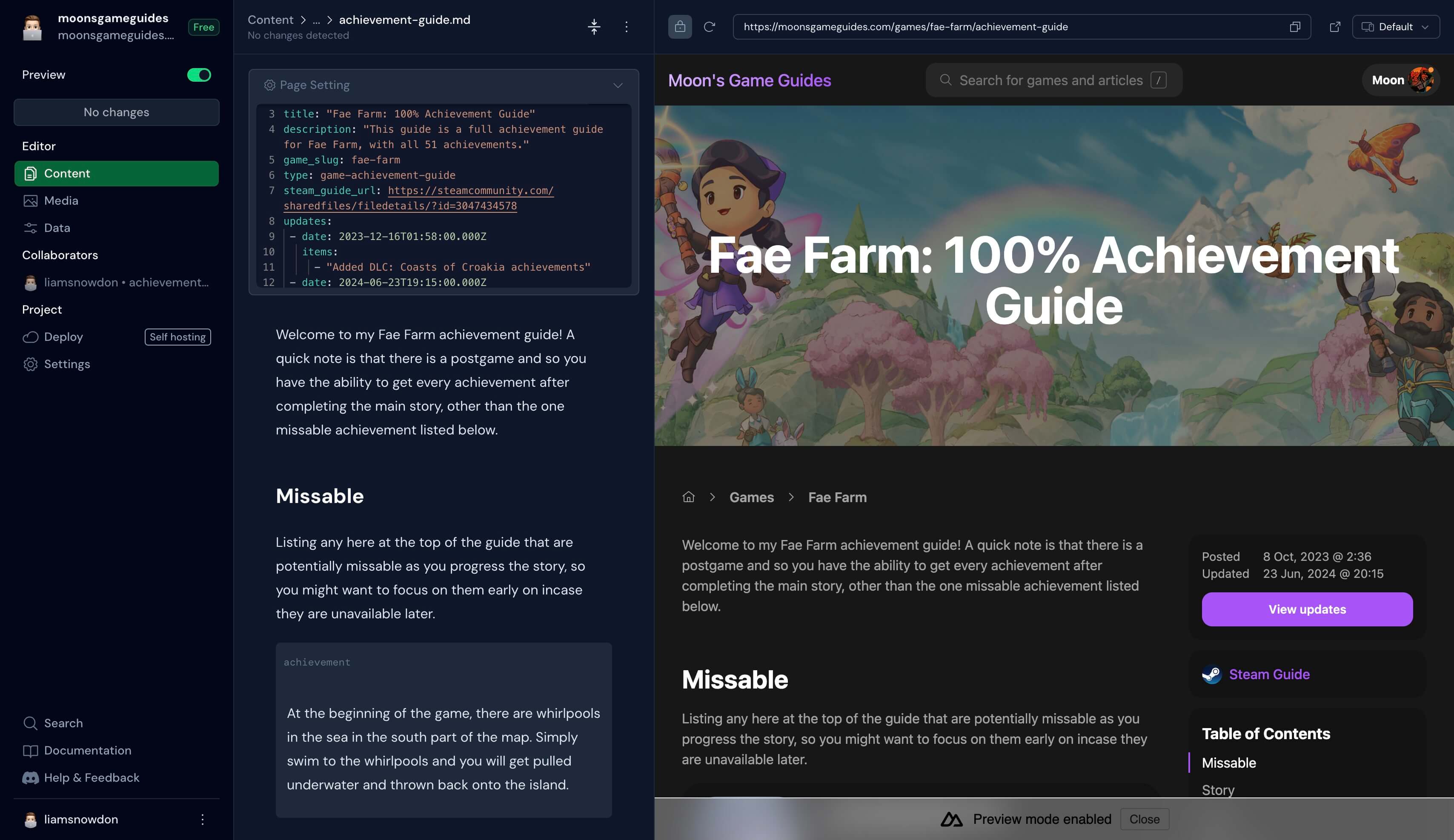This screenshot has width=1454, height=840.
Task: Open the Data section
Action: [x=117, y=228]
